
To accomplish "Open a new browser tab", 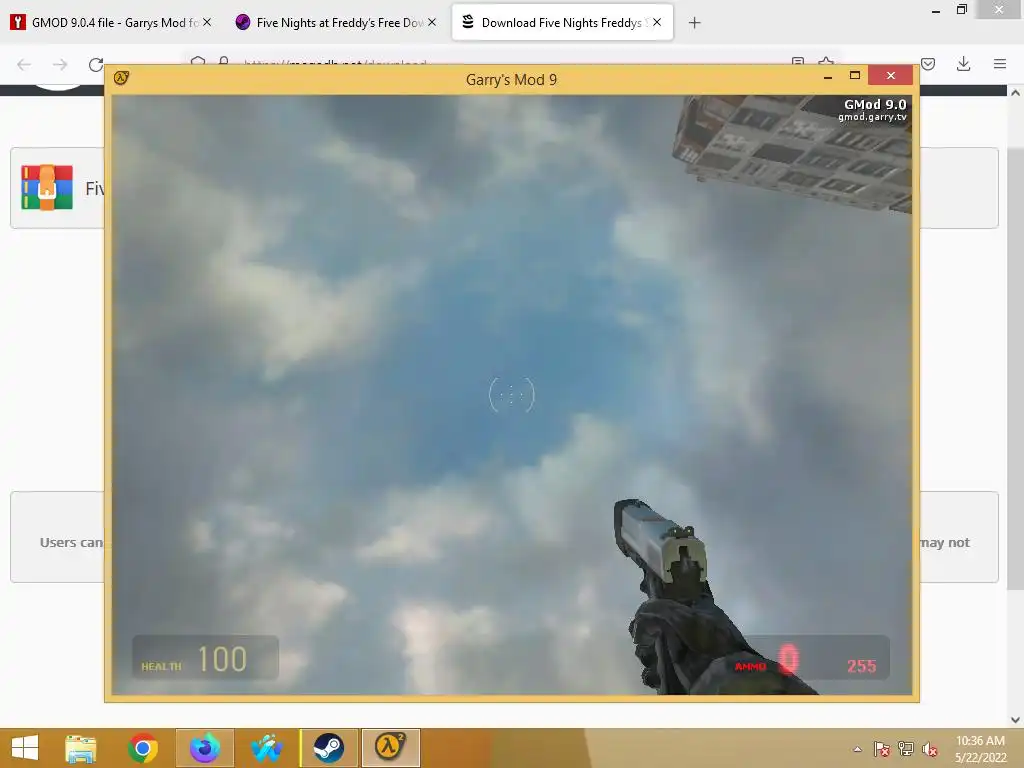I will pyautogui.click(x=694, y=23).
